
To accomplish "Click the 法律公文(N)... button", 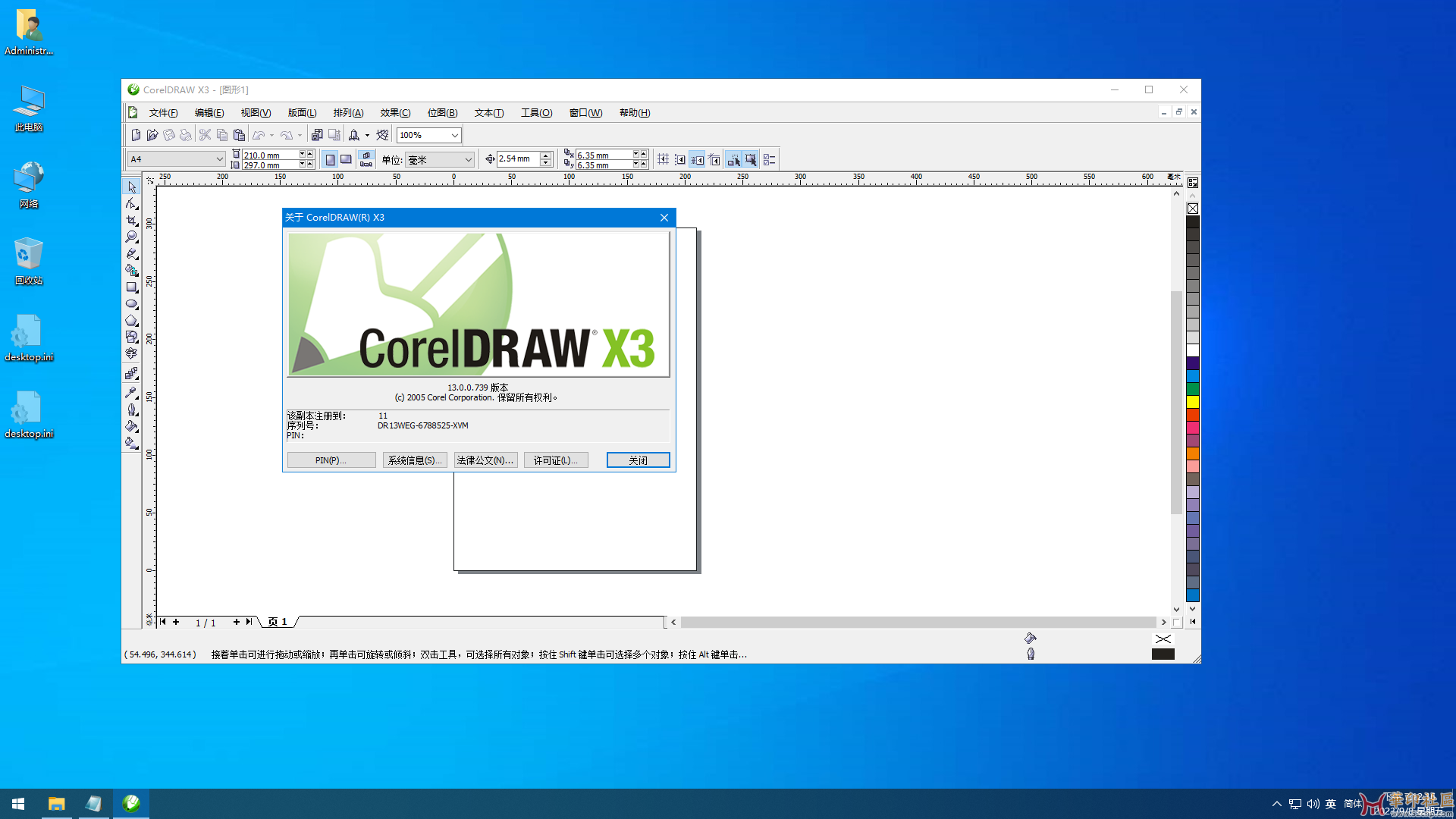I will (485, 460).
